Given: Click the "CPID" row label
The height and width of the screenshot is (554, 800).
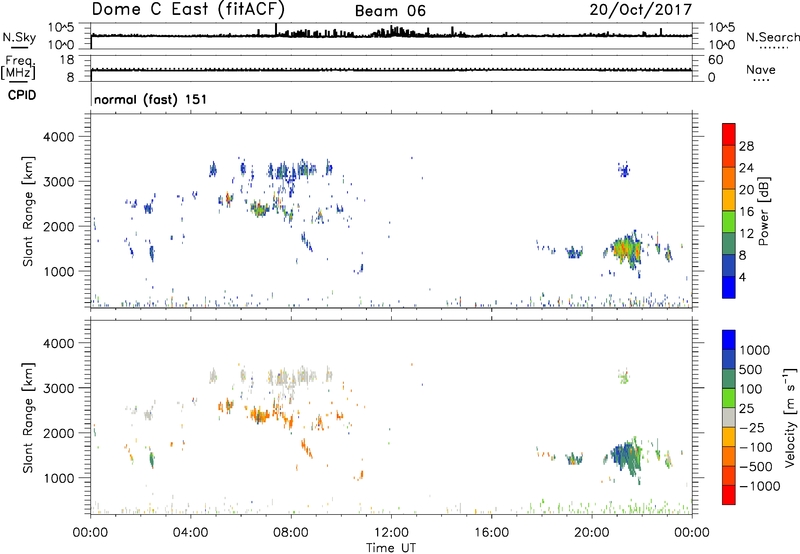Looking at the screenshot, I should tap(22, 95).
